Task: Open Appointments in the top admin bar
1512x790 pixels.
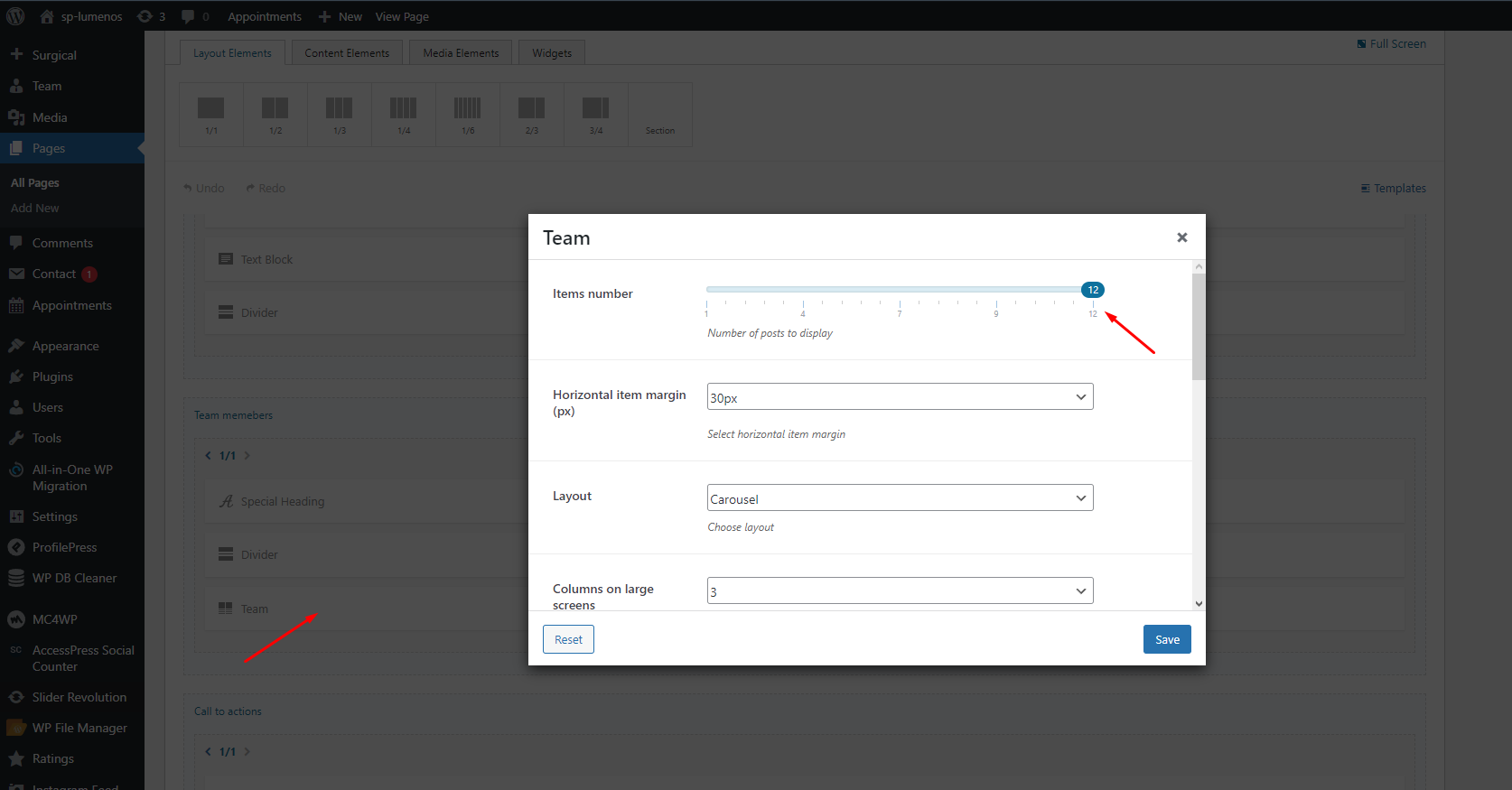Action: (x=265, y=16)
